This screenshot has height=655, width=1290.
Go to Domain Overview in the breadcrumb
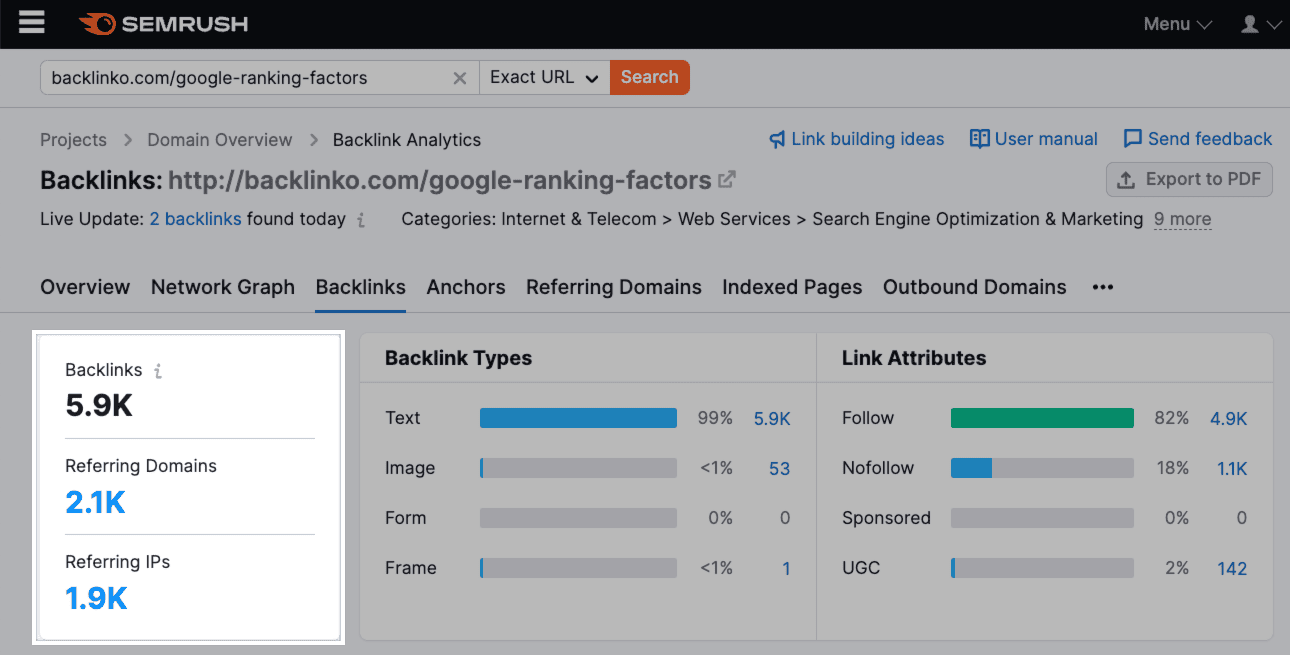click(x=220, y=140)
